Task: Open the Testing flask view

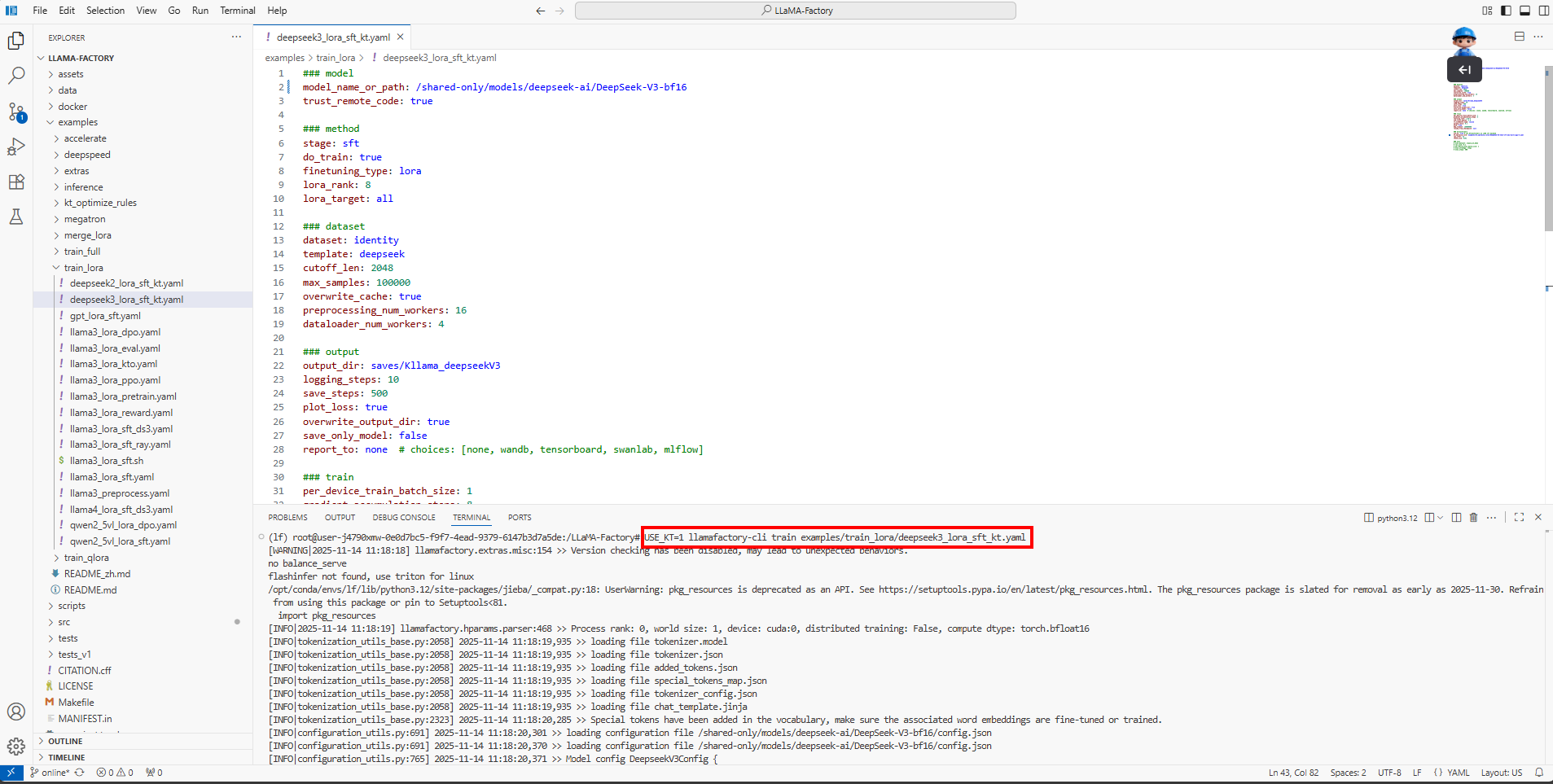Action: [16, 217]
